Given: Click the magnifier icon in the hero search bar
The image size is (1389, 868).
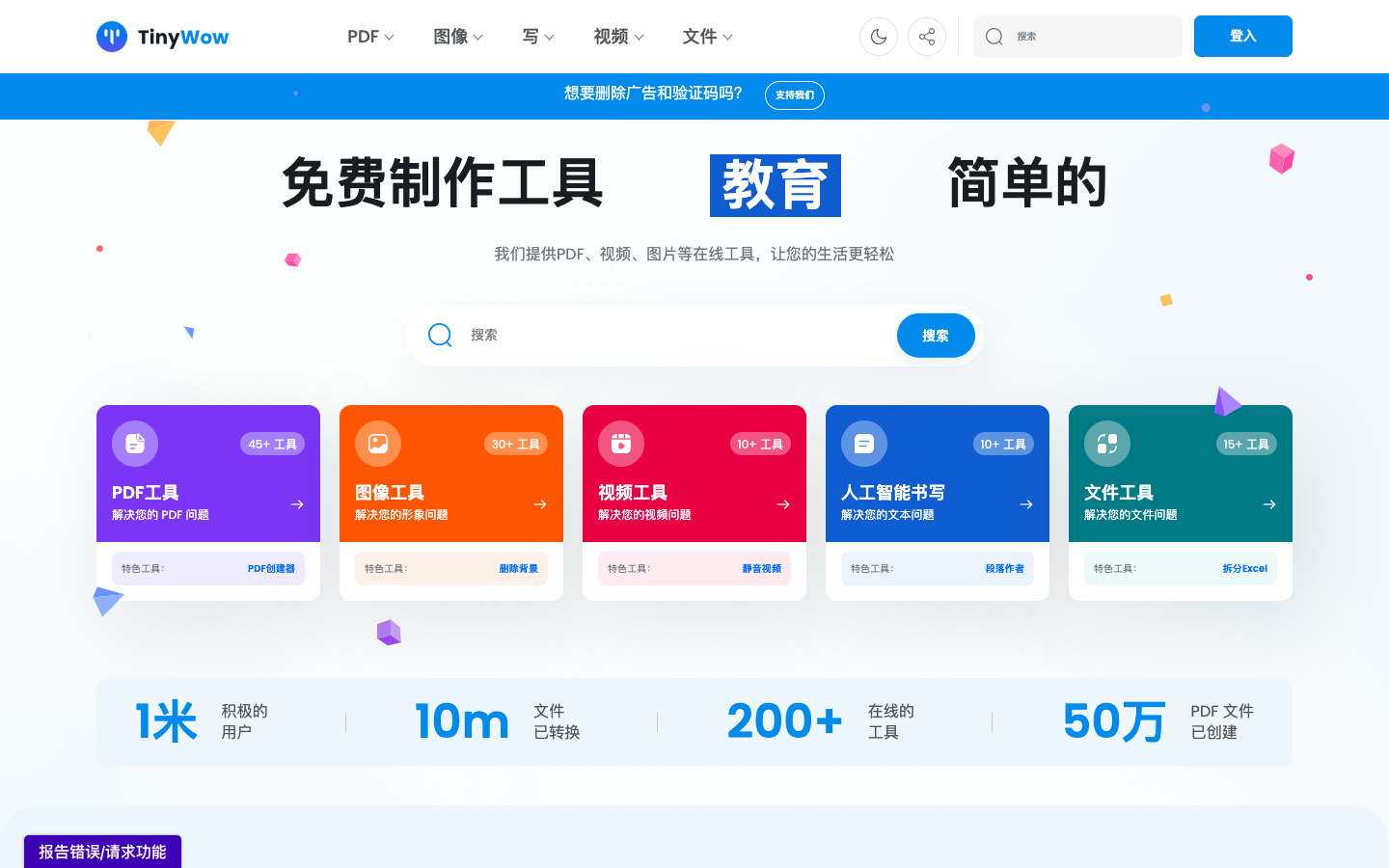Looking at the screenshot, I should pos(439,335).
